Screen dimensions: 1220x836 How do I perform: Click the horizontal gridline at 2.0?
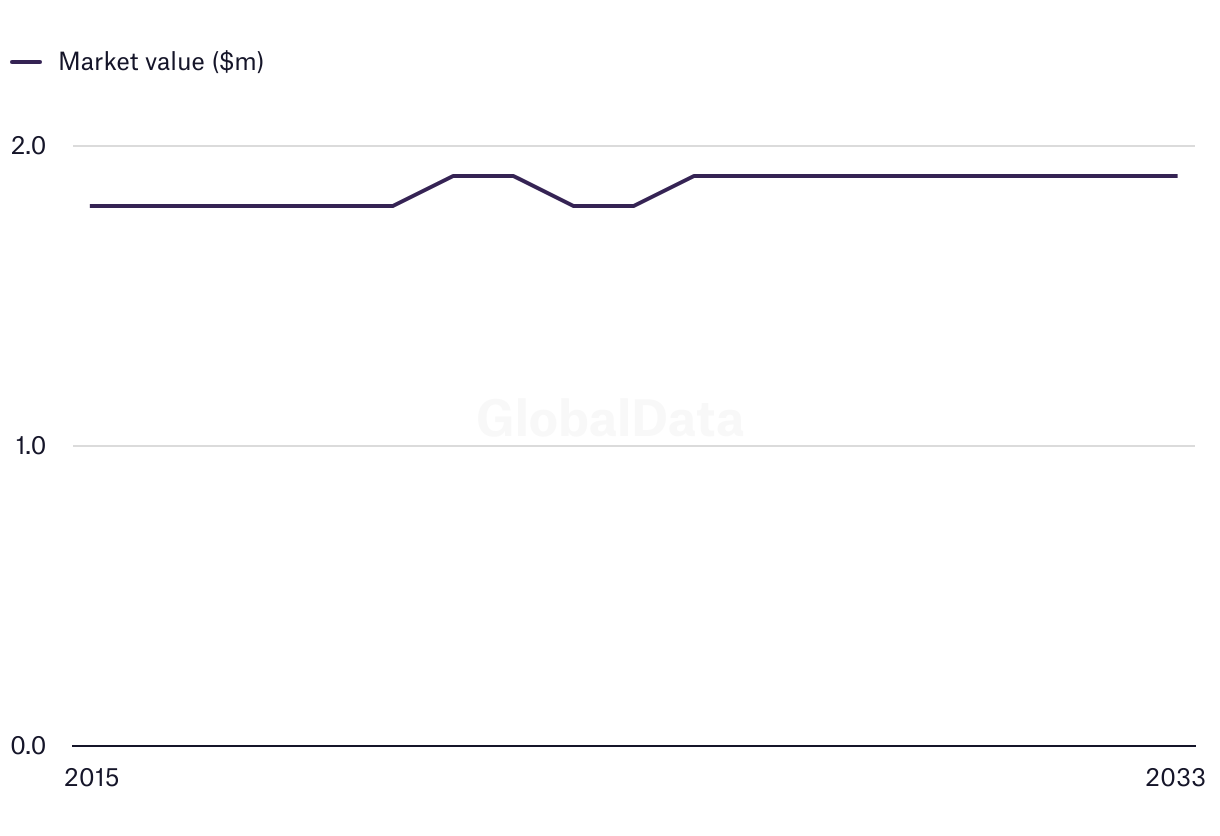634,146
